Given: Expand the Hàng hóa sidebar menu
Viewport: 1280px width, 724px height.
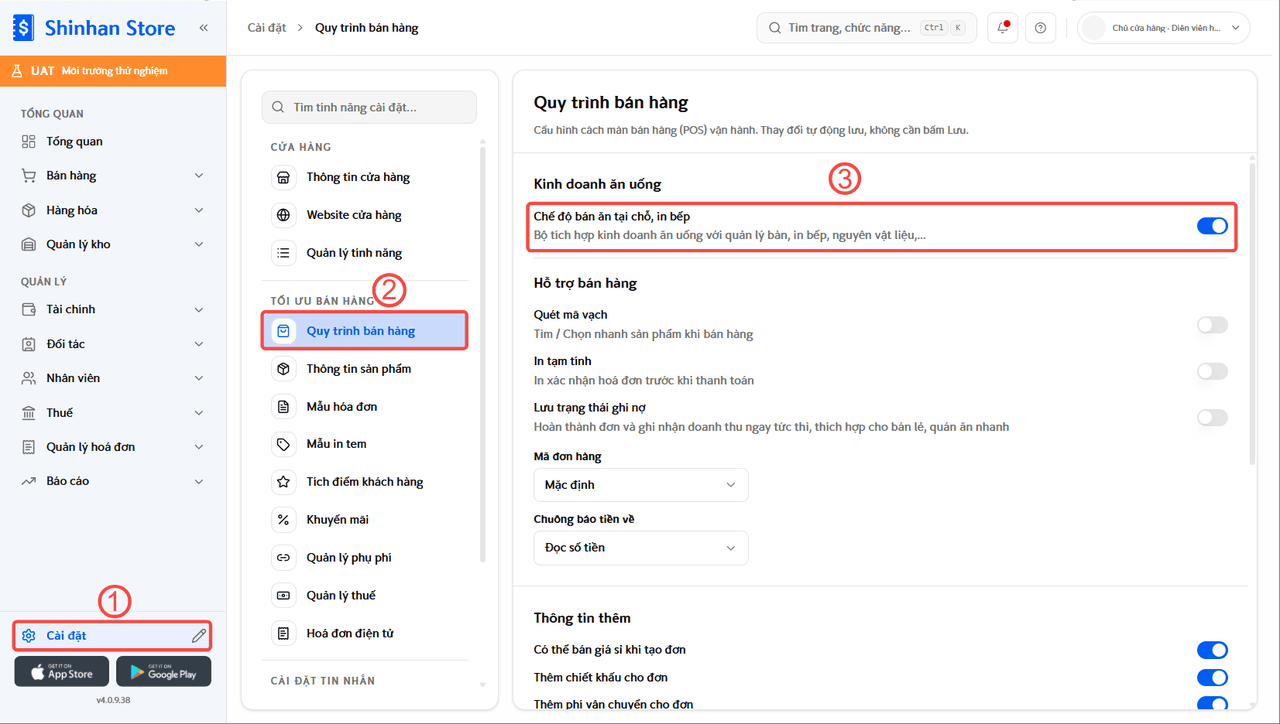Looking at the screenshot, I should (x=112, y=210).
